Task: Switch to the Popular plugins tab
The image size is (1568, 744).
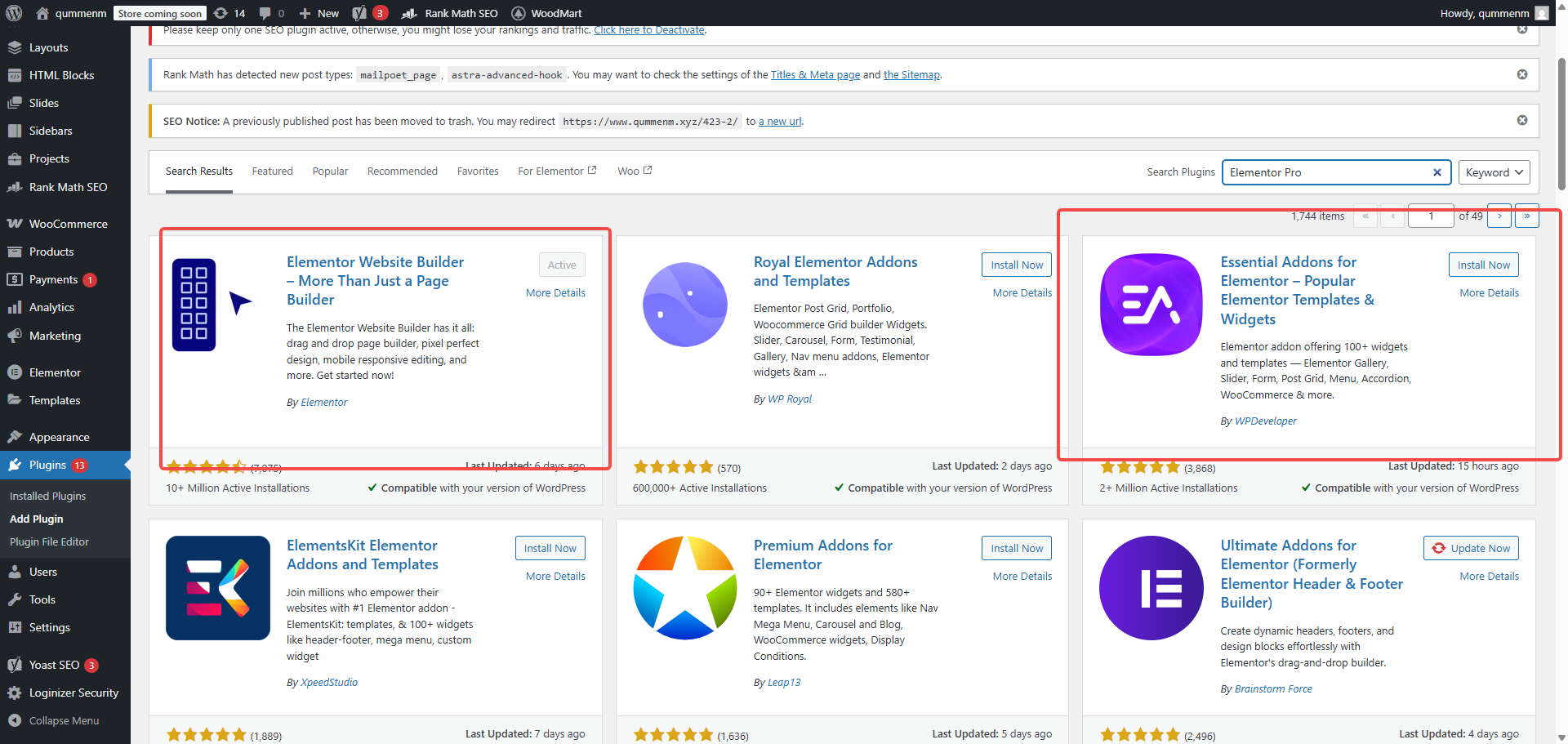Action: (x=330, y=172)
